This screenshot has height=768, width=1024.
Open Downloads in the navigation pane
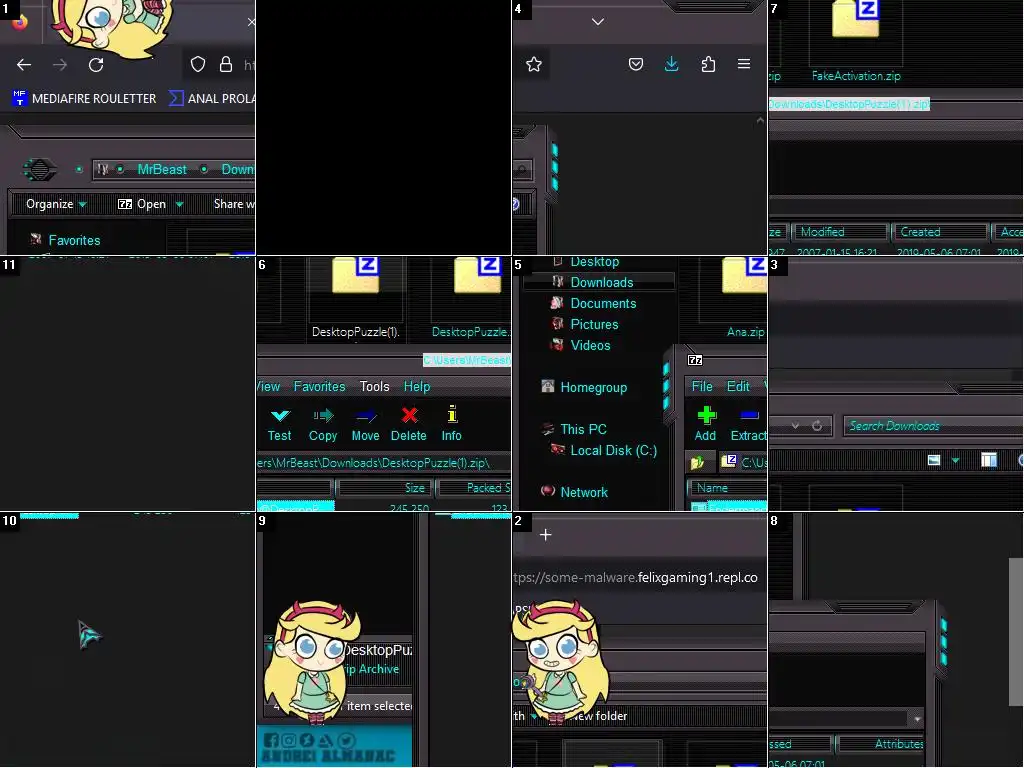[602, 282]
